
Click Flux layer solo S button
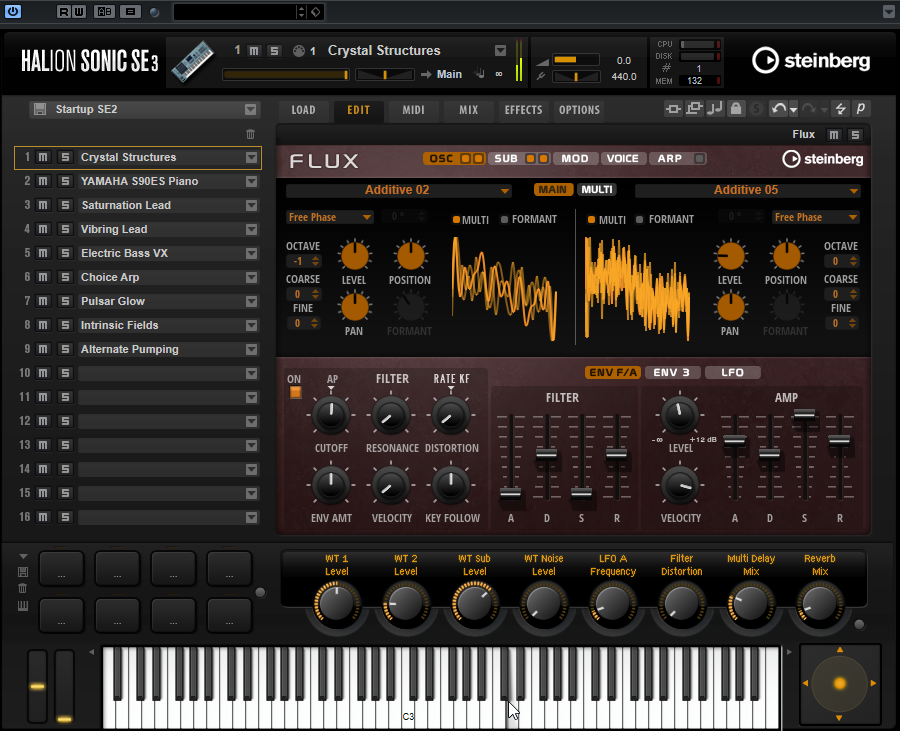[855, 135]
